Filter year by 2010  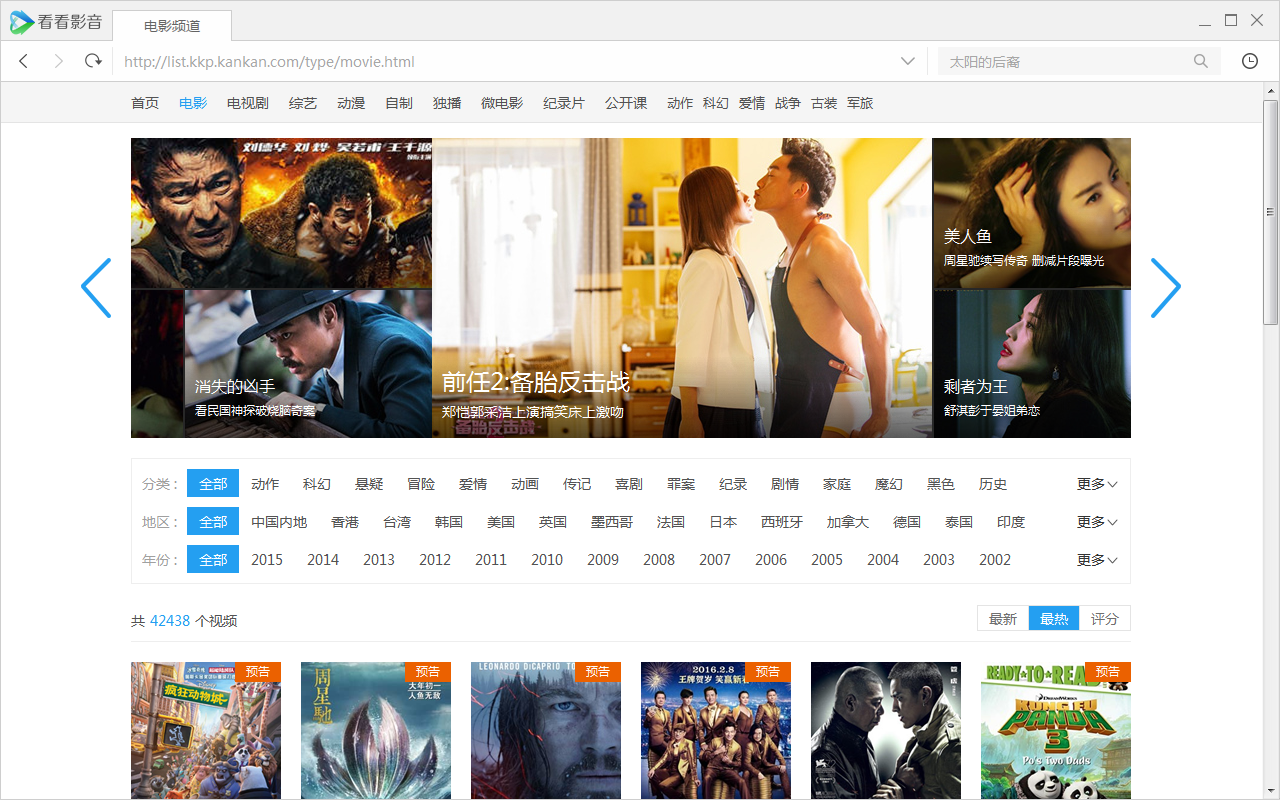pyautogui.click(x=547, y=560)
